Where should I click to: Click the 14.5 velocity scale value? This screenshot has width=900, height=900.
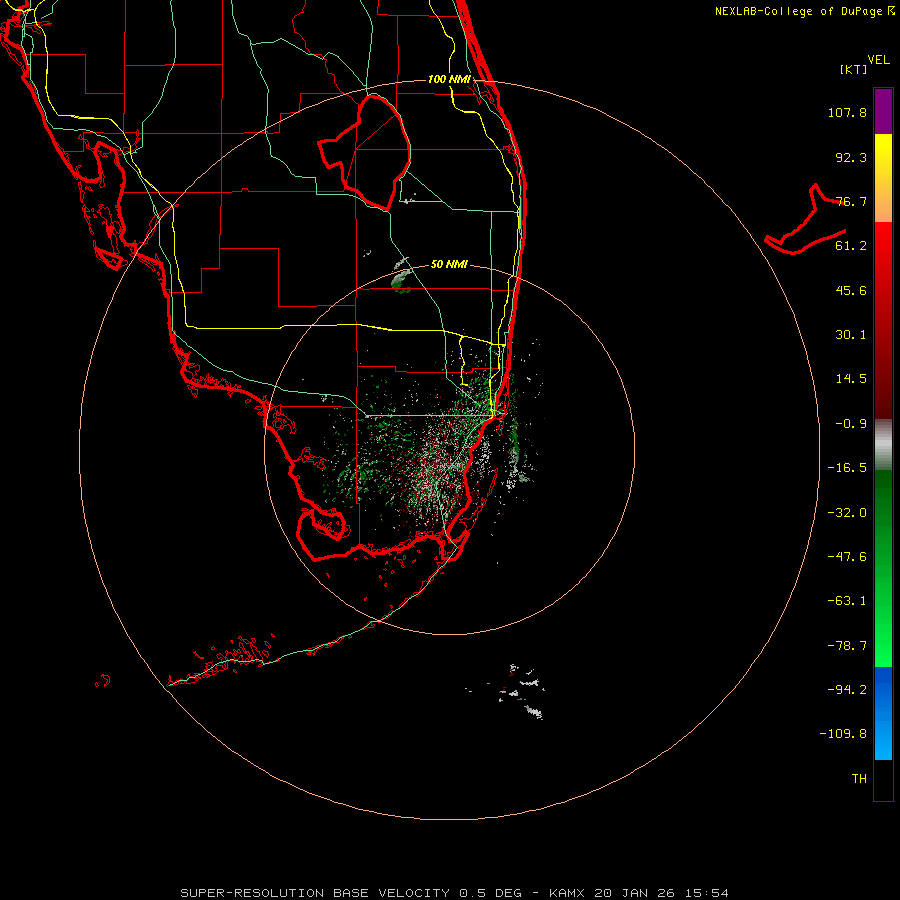point(851,379)
